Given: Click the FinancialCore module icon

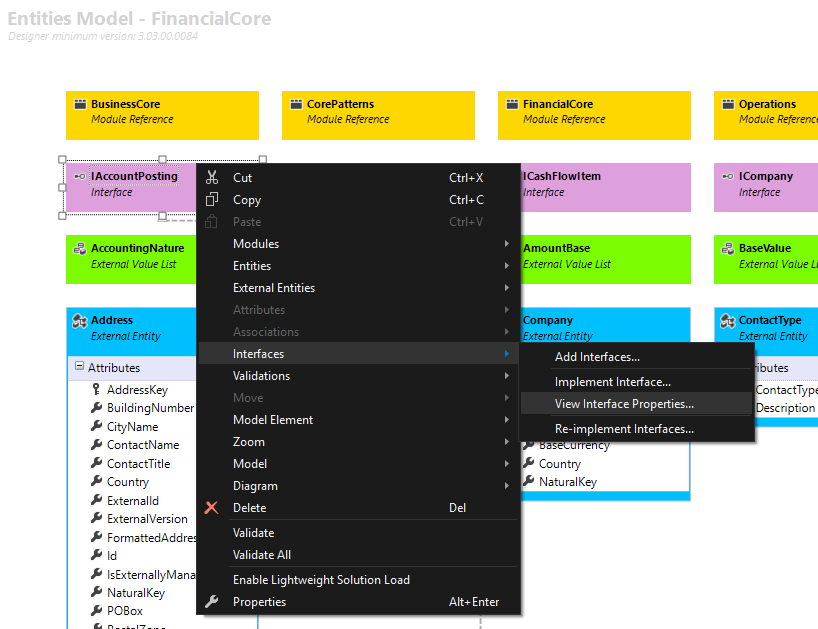Looking at the screenshot, I should (x=512, y=104).
